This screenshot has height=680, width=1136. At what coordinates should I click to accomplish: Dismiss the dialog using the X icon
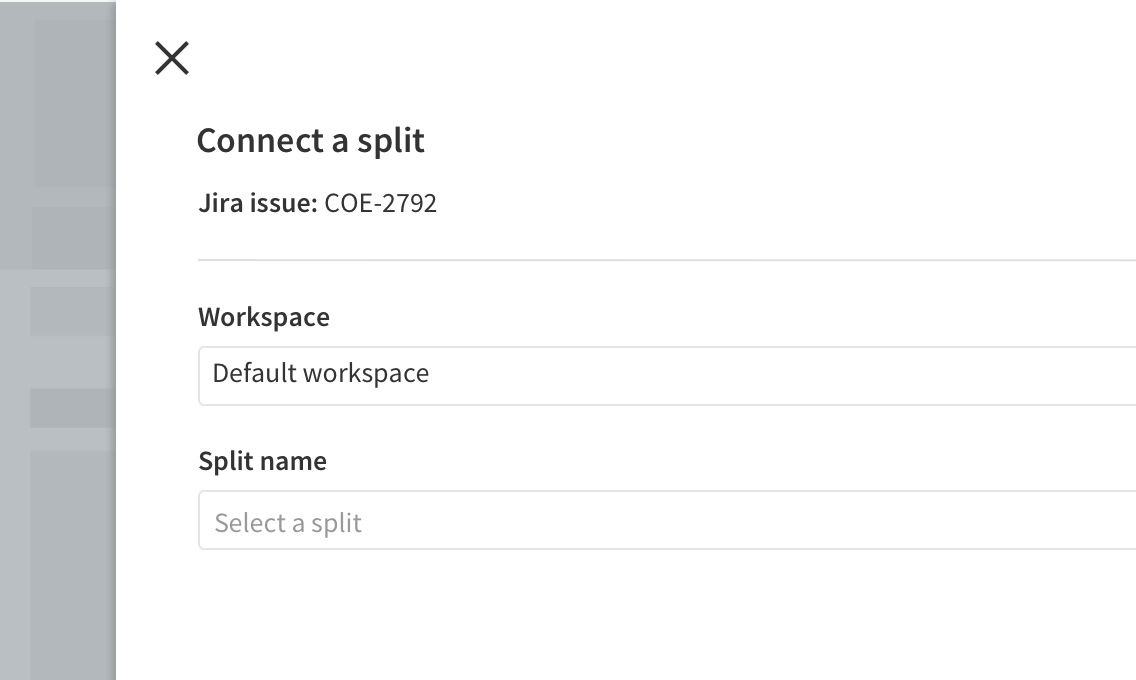click(172, 58)
